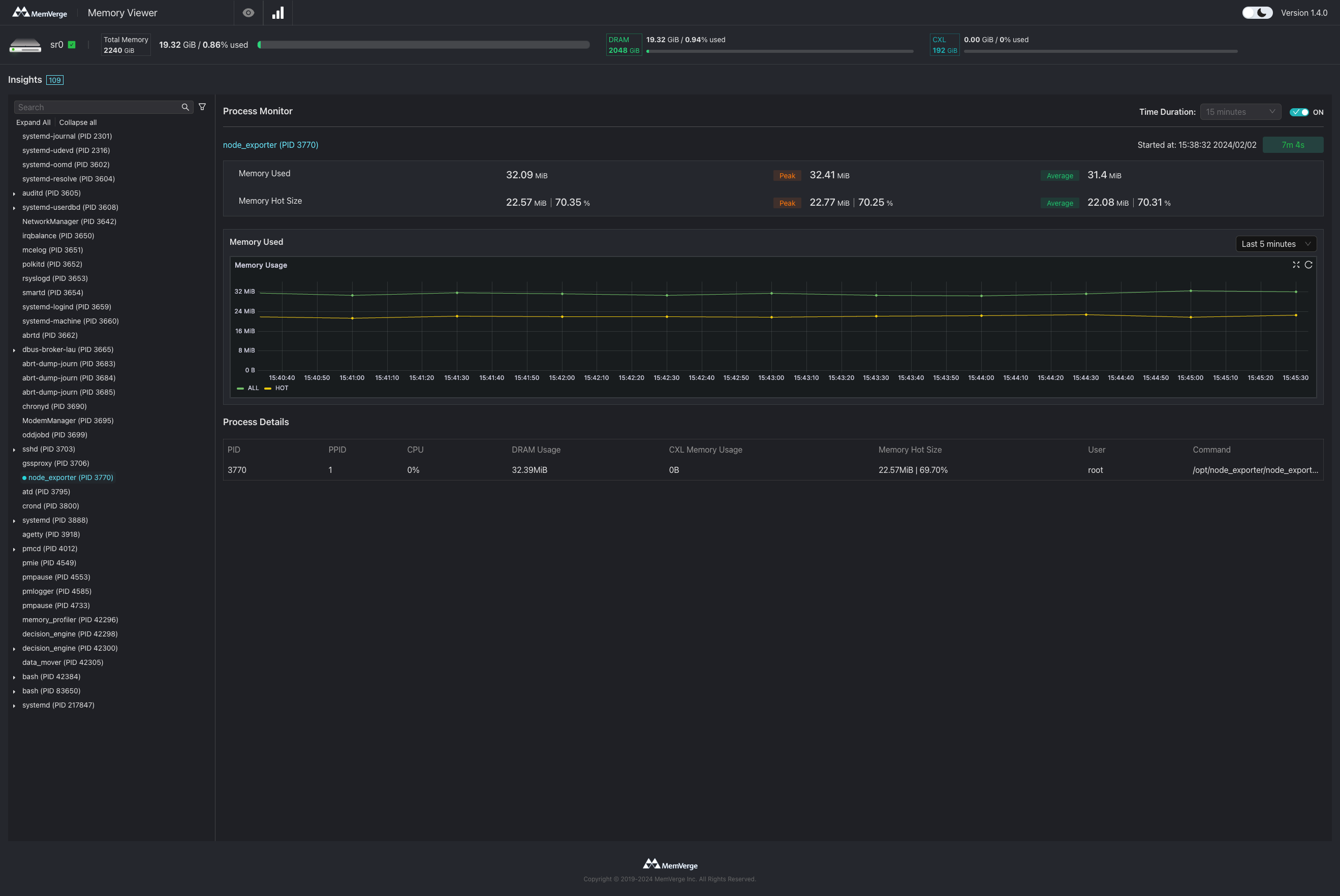Select systemd-journal (PID 2301)

pos(67,136)
